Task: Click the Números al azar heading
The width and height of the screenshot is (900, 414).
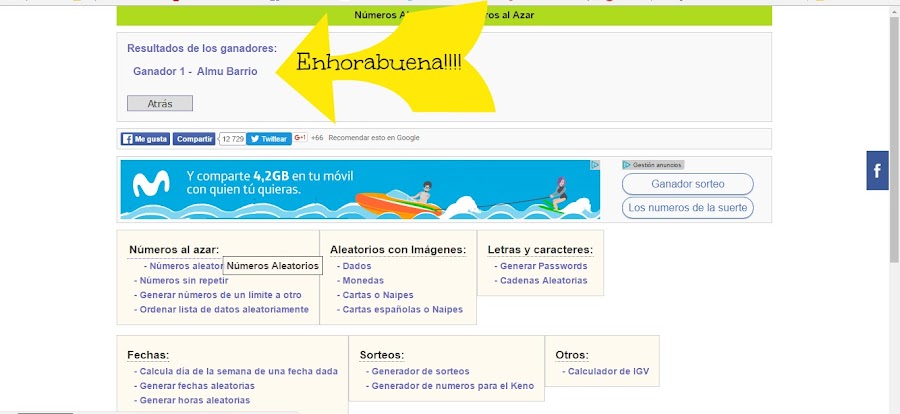Action: pyautogui.click(x=174, y=250)
